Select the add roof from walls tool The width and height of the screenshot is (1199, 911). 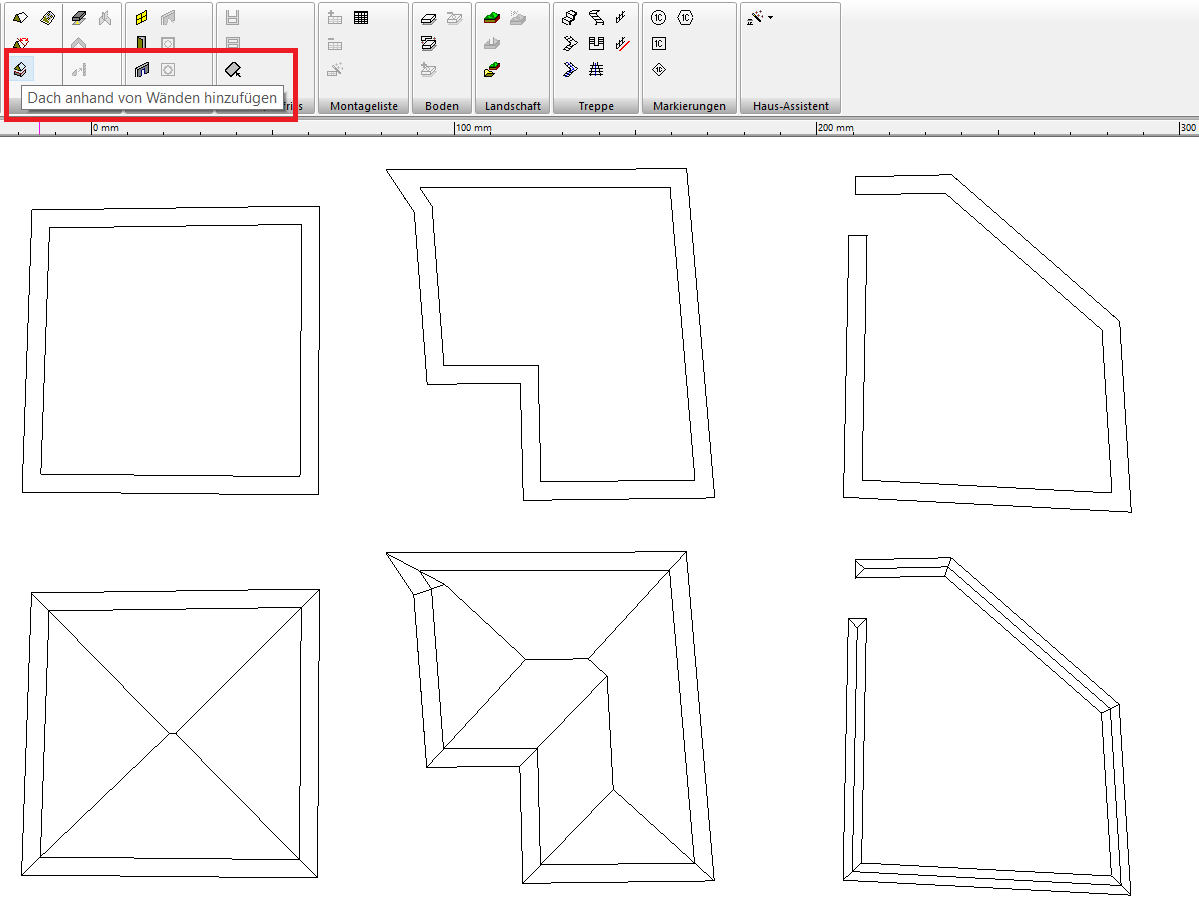20,70
